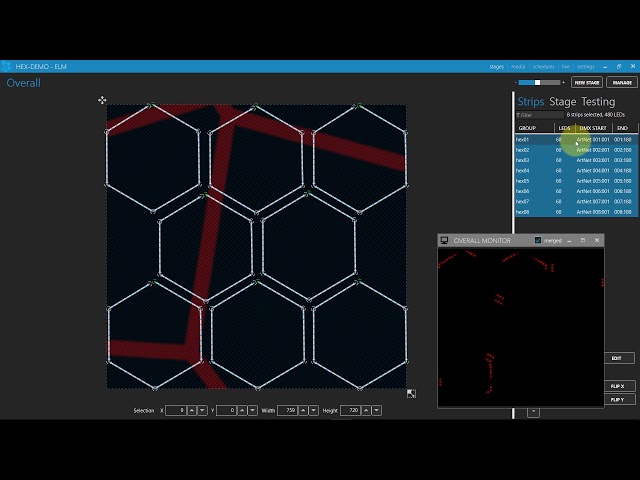This screenshot has width=640, height=480.
Task: Select the hex01 strip row
Action: tap(576, 140)
